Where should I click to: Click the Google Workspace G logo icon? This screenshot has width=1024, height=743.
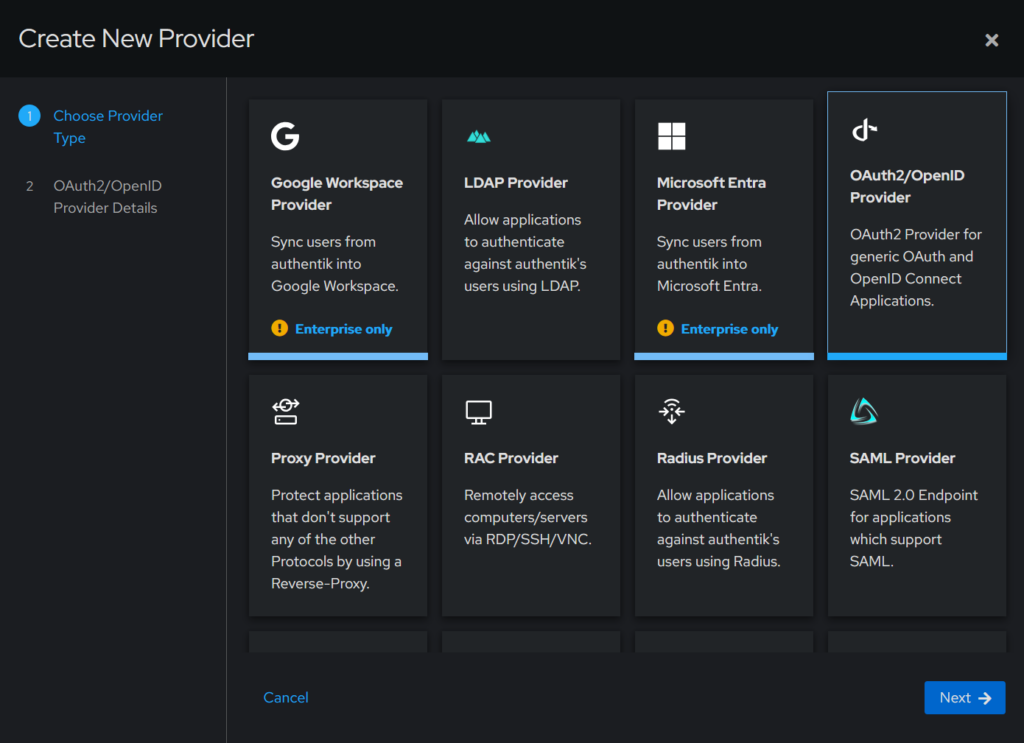click(285, 136)
